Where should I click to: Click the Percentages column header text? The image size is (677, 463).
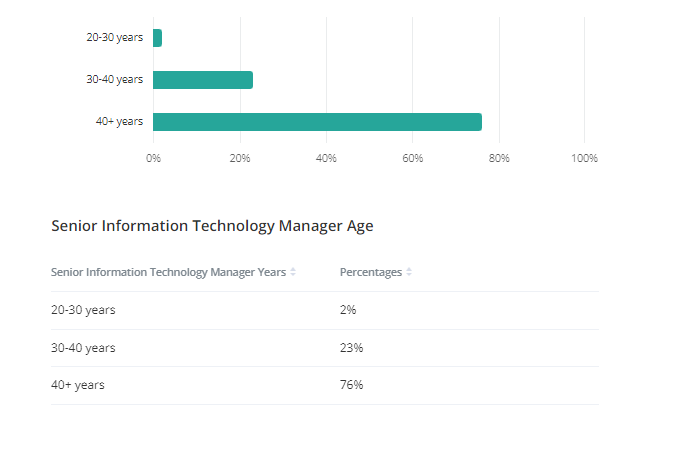[370, 272]
